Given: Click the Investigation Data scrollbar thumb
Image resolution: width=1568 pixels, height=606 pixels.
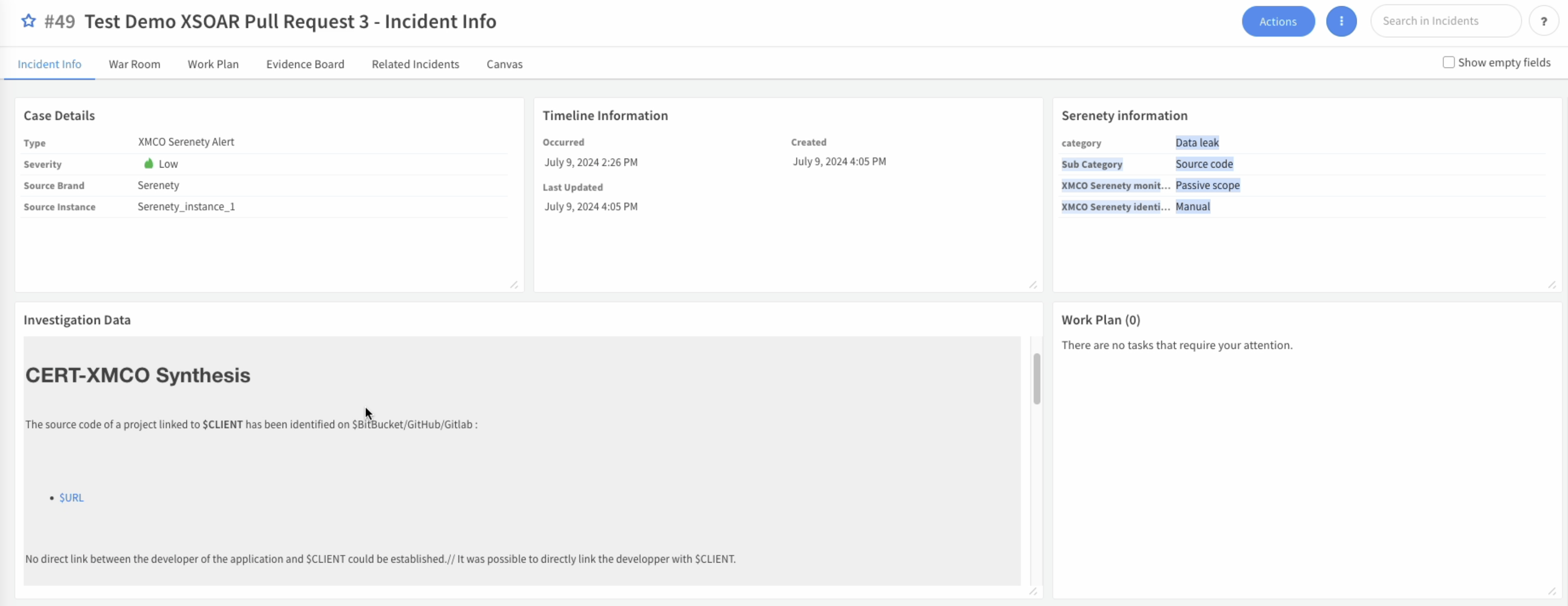Looking at the screenshot, I should coord(1037,378).
